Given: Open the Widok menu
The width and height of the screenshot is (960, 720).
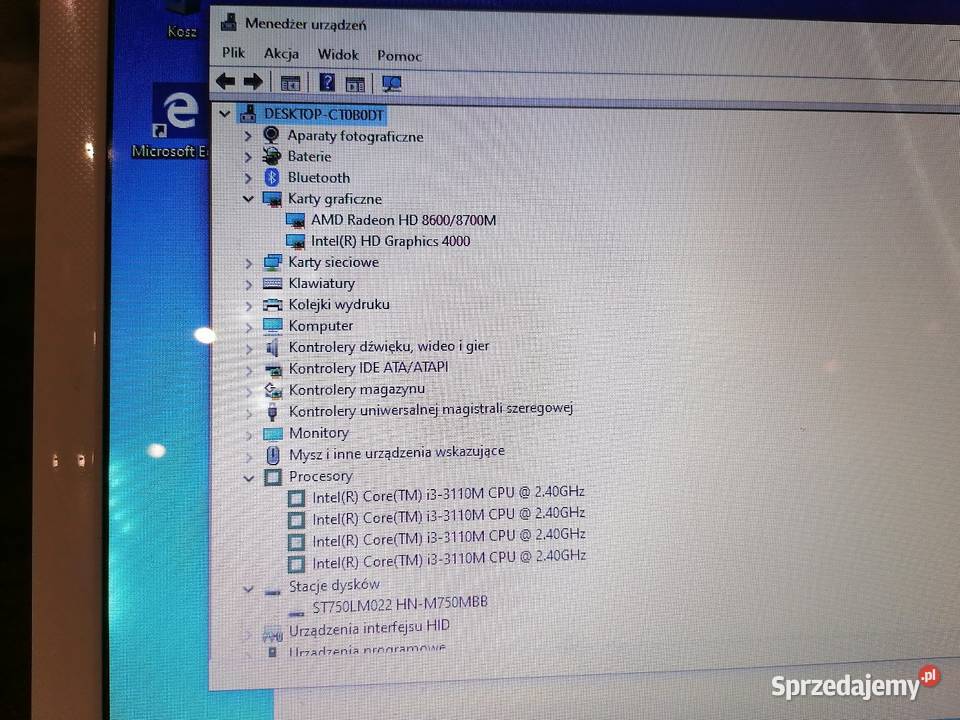Looking at the screenshot, I should (338, 54).
